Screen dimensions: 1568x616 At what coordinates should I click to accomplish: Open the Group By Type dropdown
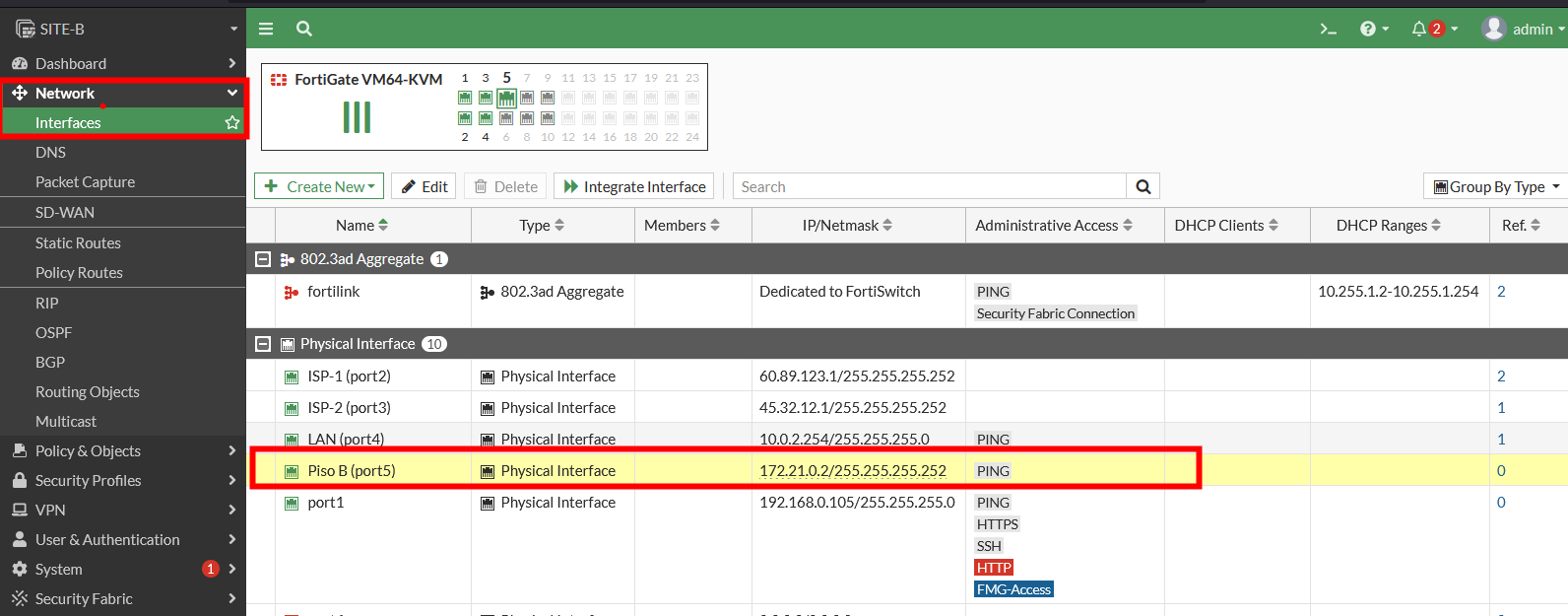tap(1496, 186)
